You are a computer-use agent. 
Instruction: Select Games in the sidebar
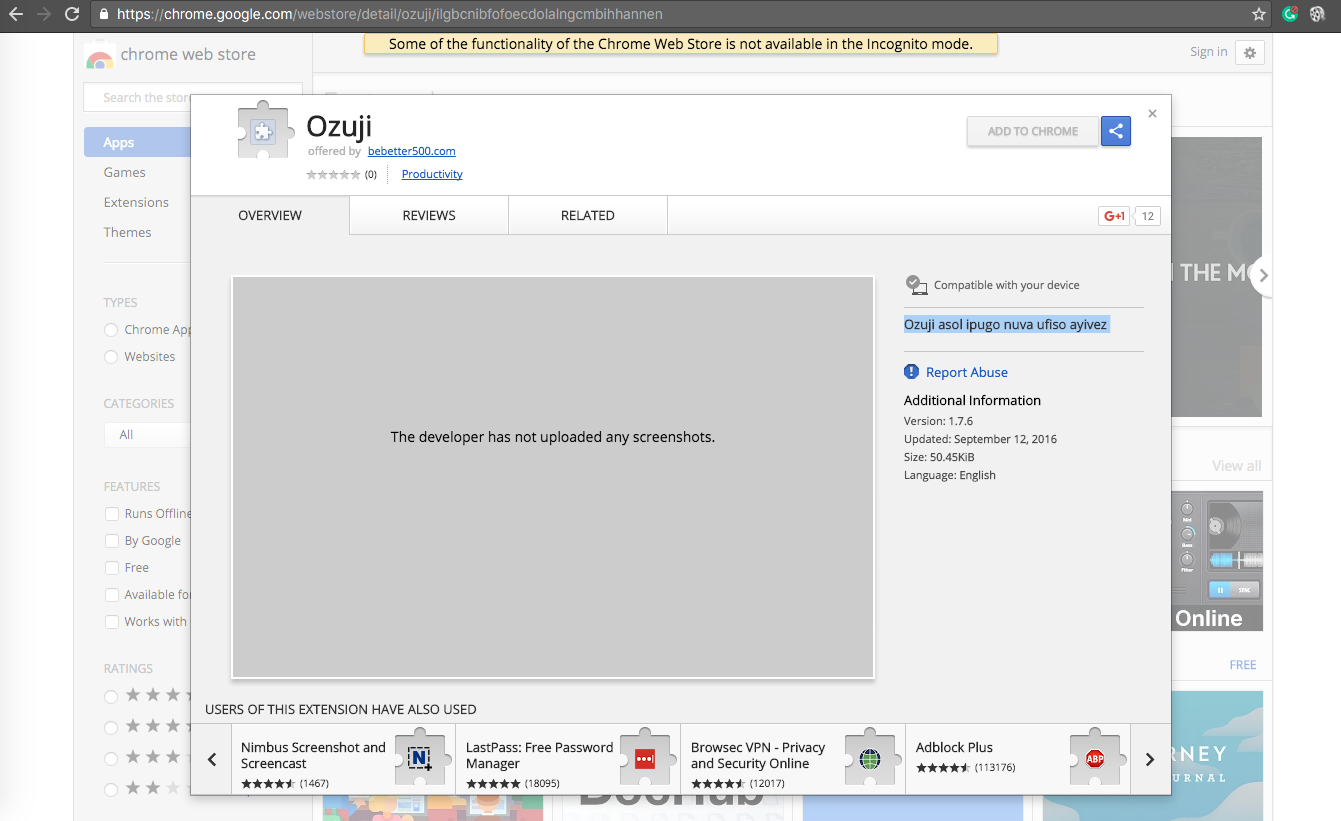pyautogui.click(x=124, y=172)
